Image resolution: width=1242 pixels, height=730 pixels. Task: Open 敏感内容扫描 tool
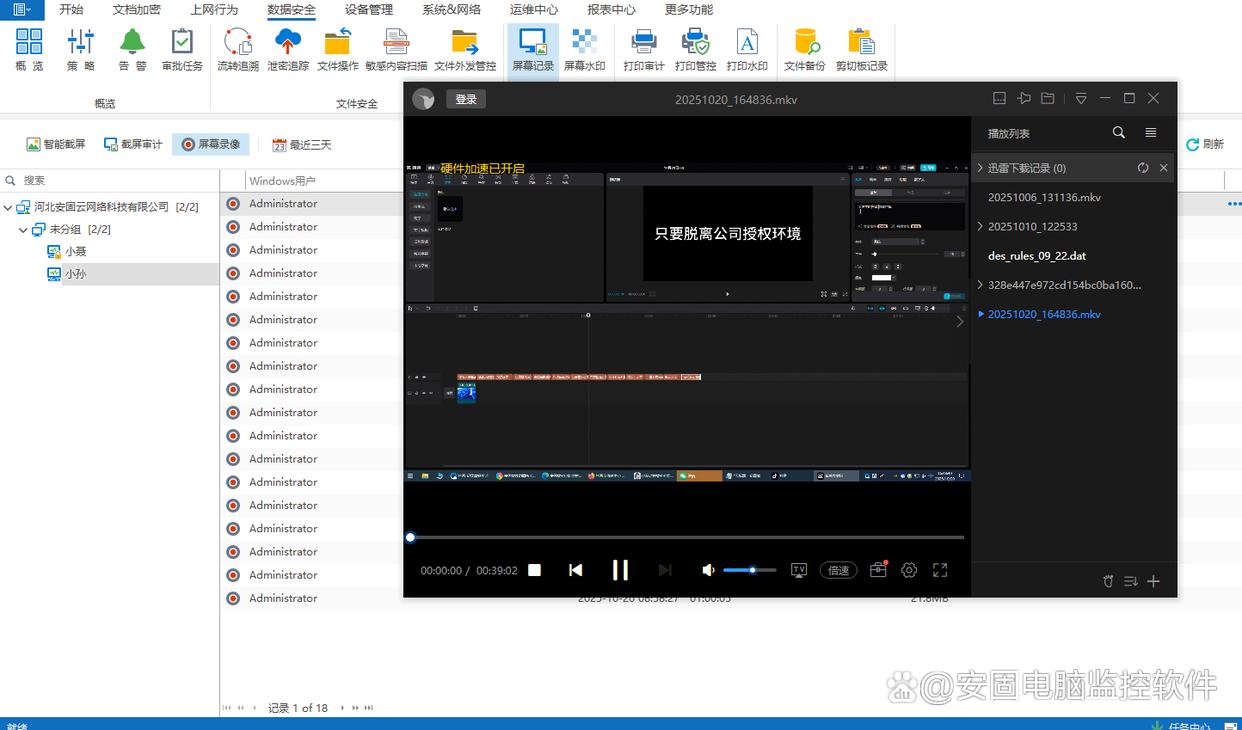point(396,49)
